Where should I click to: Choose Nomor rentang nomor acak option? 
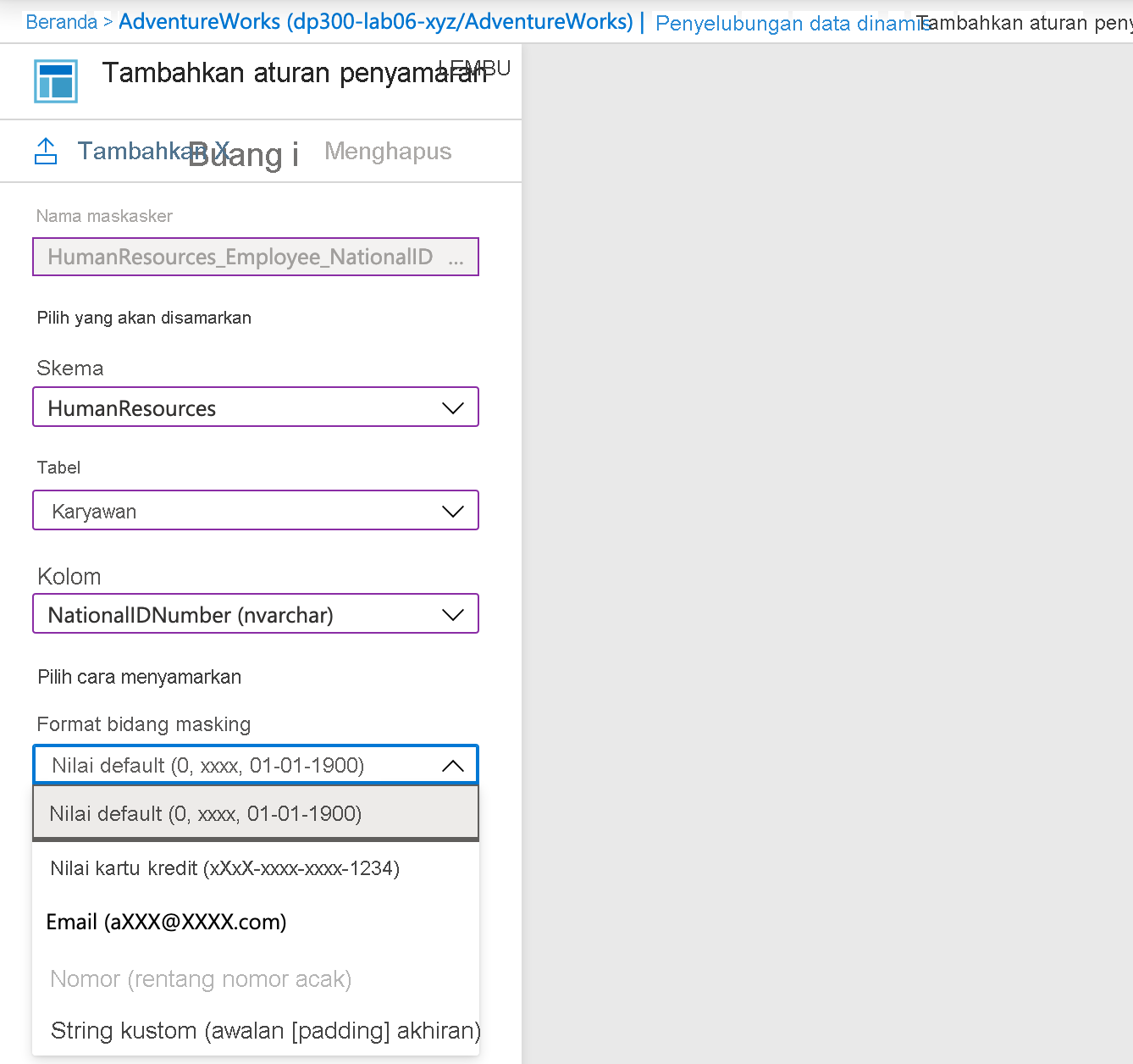(256, 978)
